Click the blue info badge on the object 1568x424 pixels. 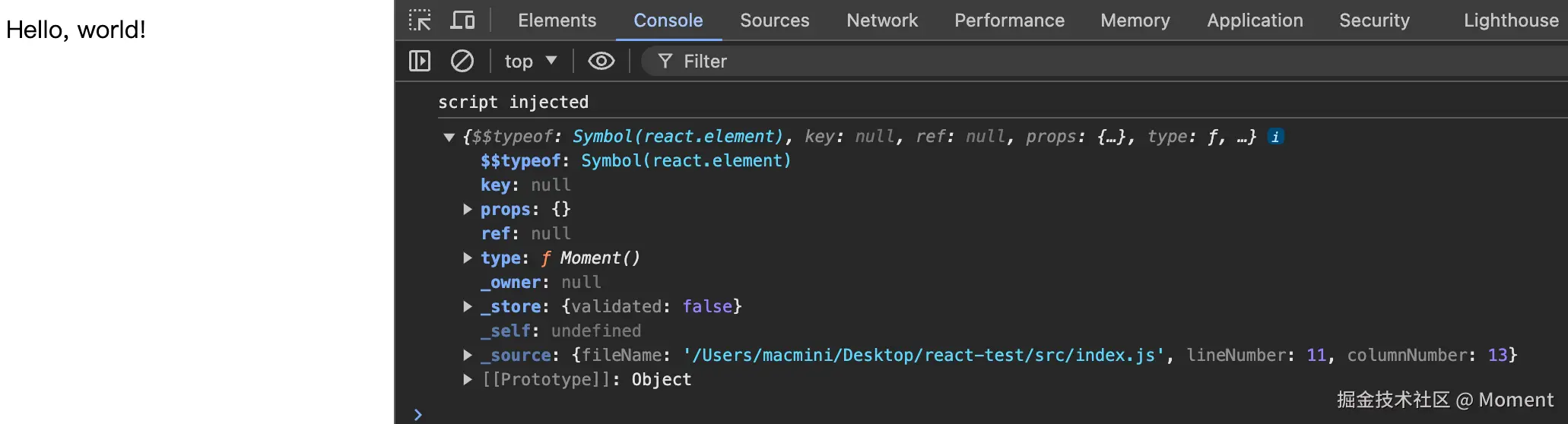coord(1275,137)
